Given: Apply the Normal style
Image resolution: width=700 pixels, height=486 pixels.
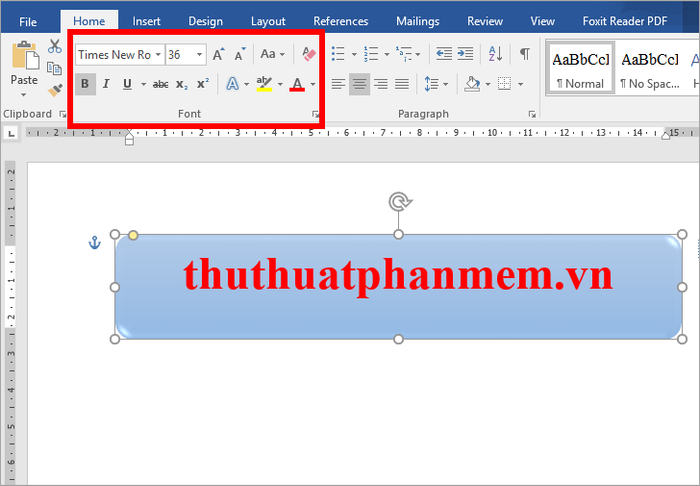Looking at the screenshot, I should (580, 68).
